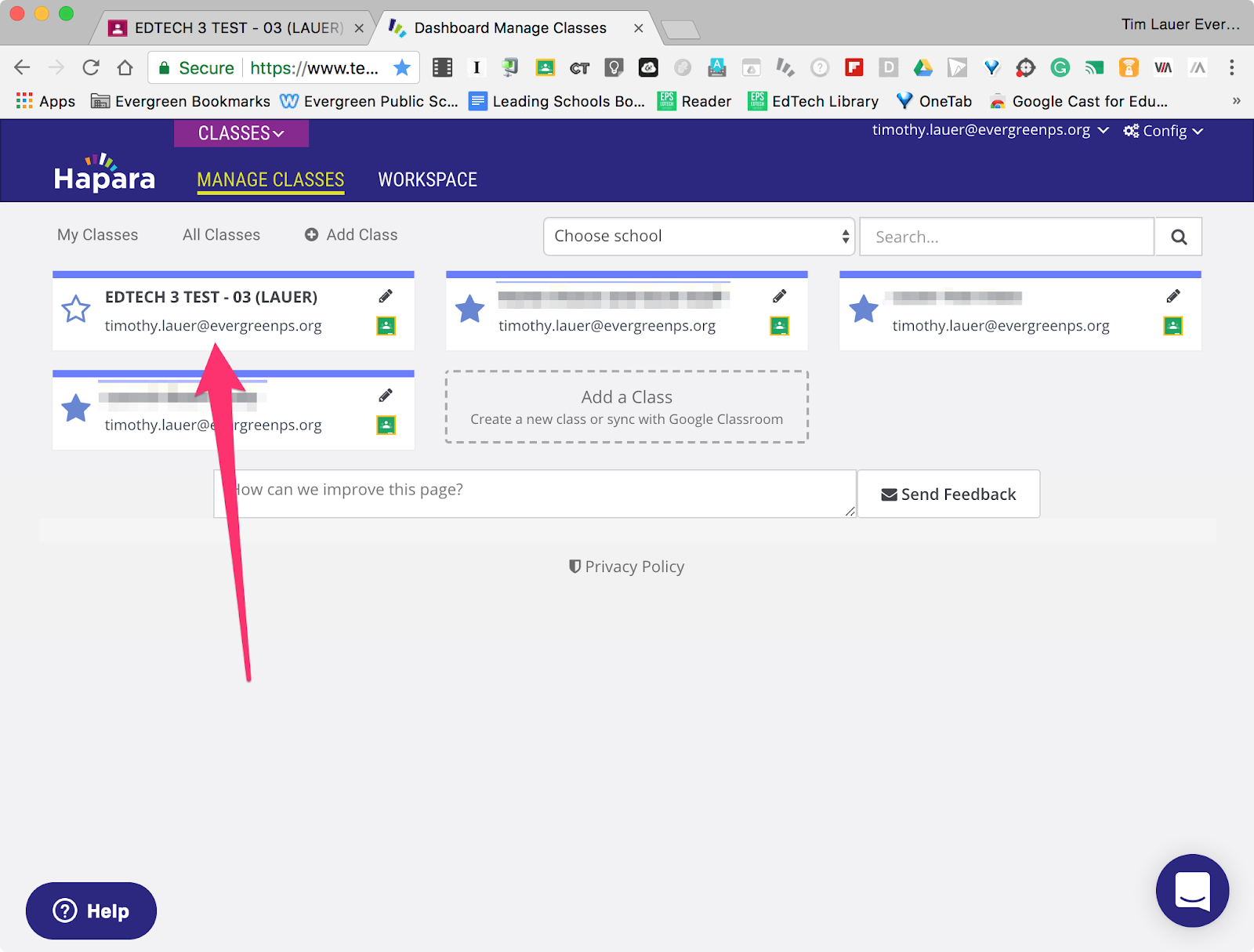The image size is (1254, 952).
Task: Click inside the Search classes field
Action: pyautogui.click(x=1007, y=237)
